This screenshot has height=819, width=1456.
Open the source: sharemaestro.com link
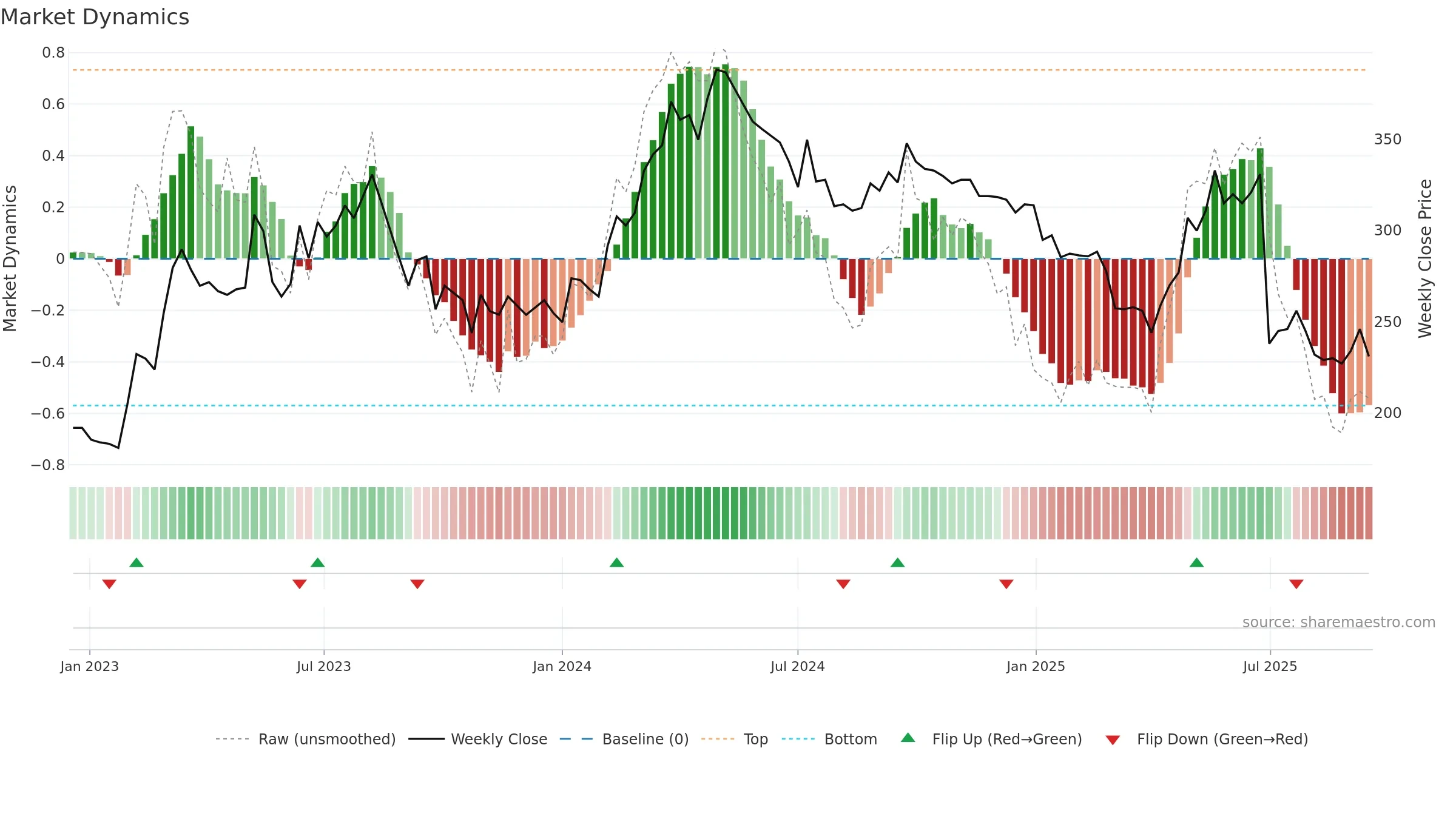coord(1339,622)
